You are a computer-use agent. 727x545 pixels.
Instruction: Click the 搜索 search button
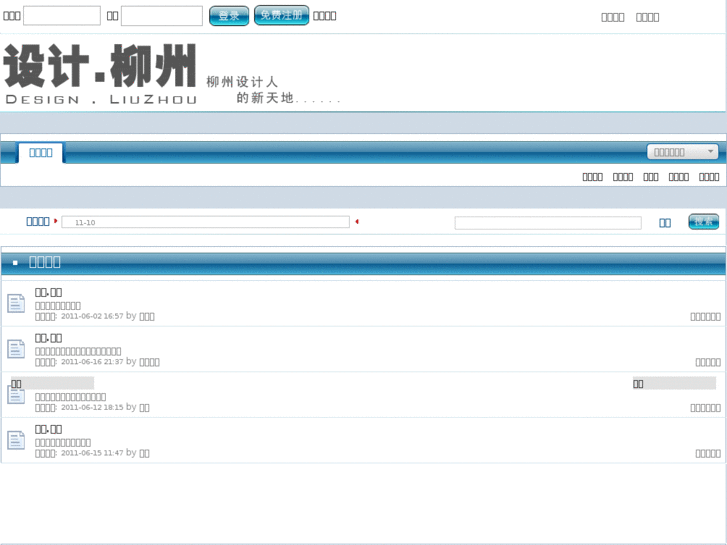[x=703, y=222]
